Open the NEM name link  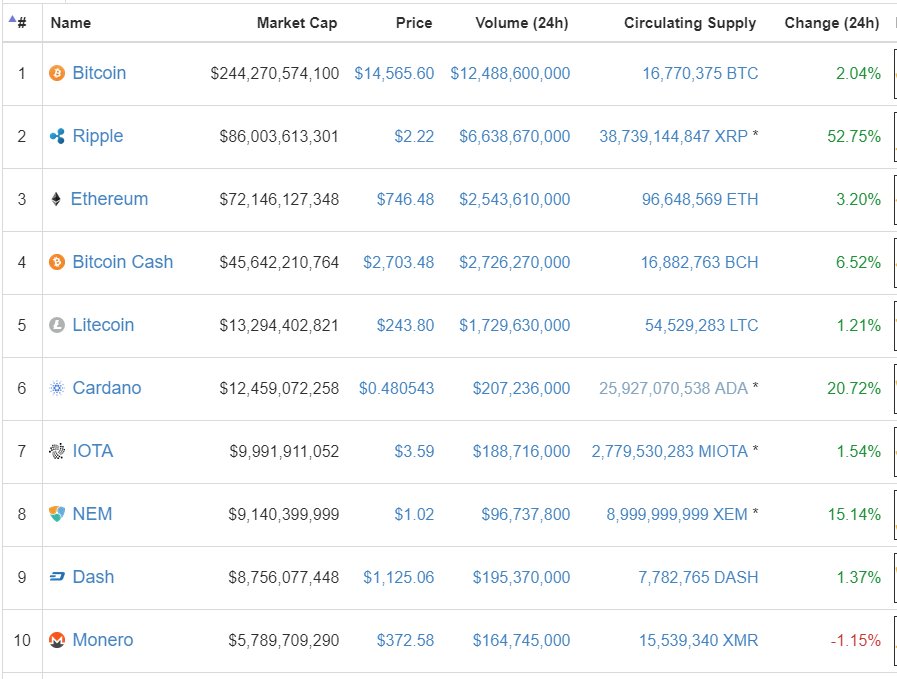tap(92, 514)
